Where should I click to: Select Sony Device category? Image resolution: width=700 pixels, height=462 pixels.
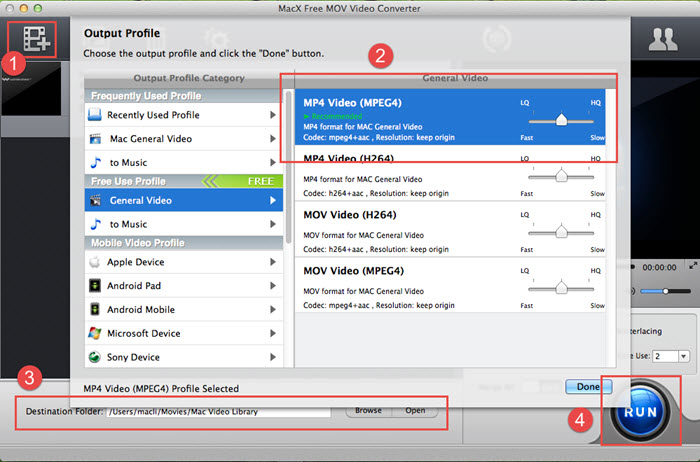(x=183, y=357)
